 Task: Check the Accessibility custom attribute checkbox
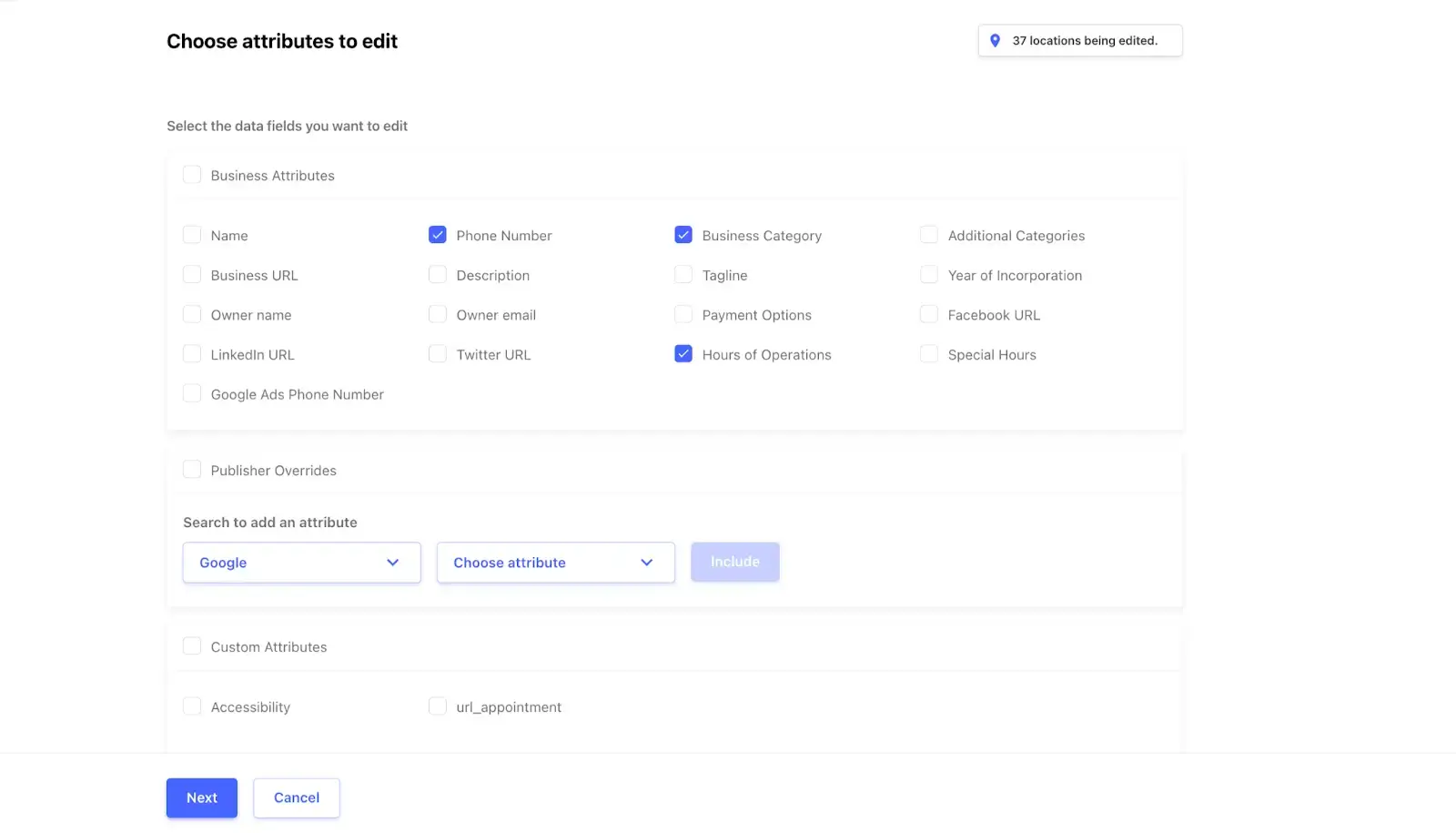192,706
